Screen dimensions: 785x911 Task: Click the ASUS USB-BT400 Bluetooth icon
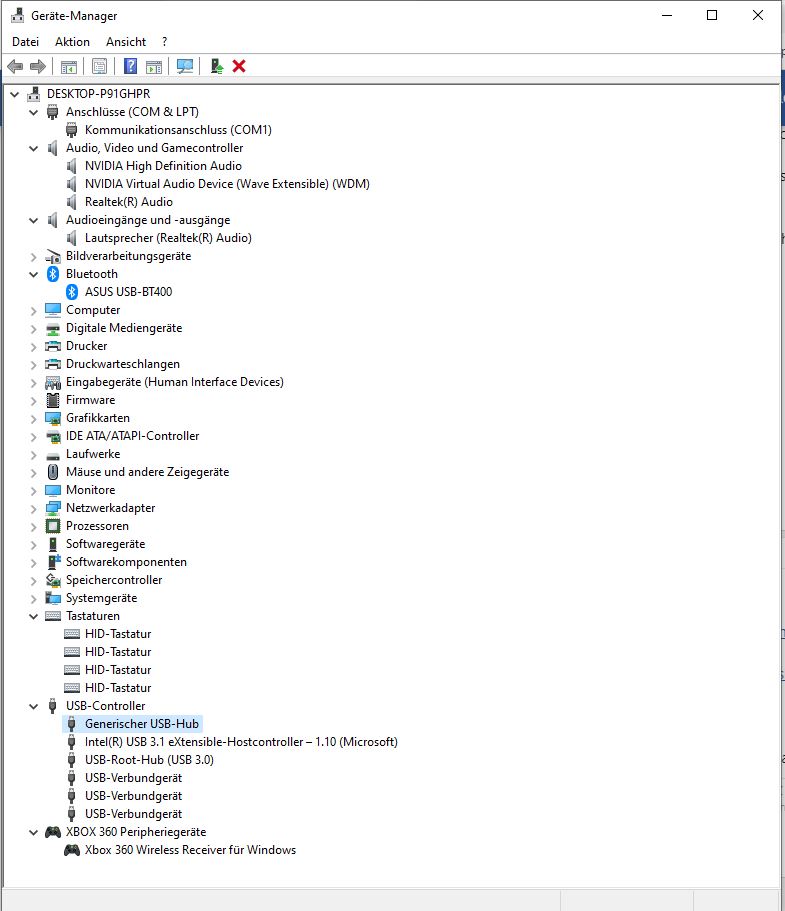tap(72, 292)
